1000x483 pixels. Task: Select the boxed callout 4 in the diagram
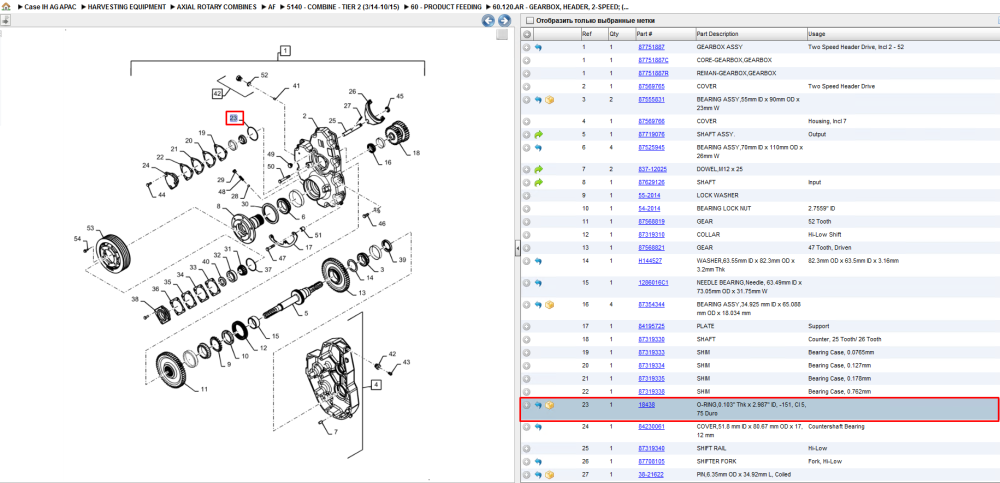(376, 385)
